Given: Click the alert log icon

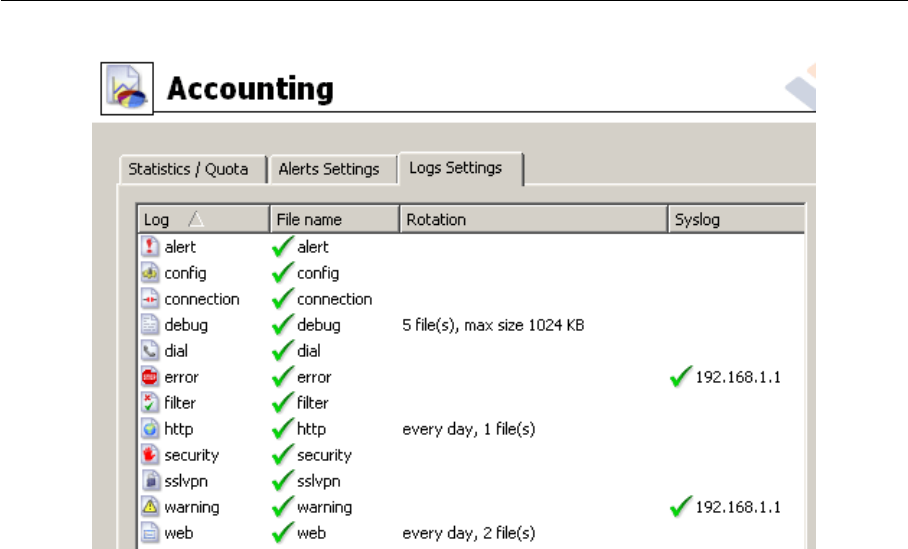Looking at the screenshot, I should (151, 247).
